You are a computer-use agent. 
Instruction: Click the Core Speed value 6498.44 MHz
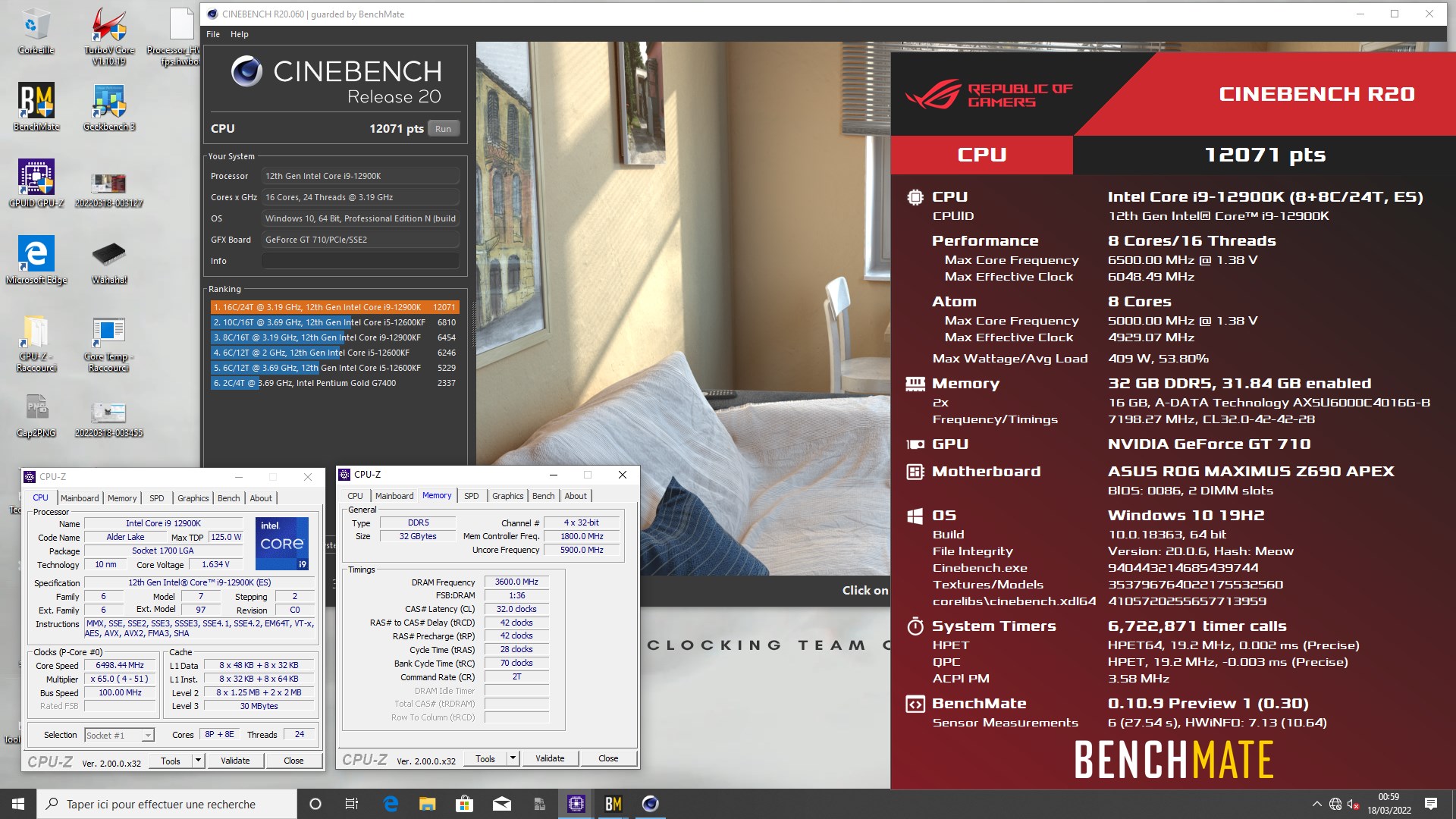(120, 665)
